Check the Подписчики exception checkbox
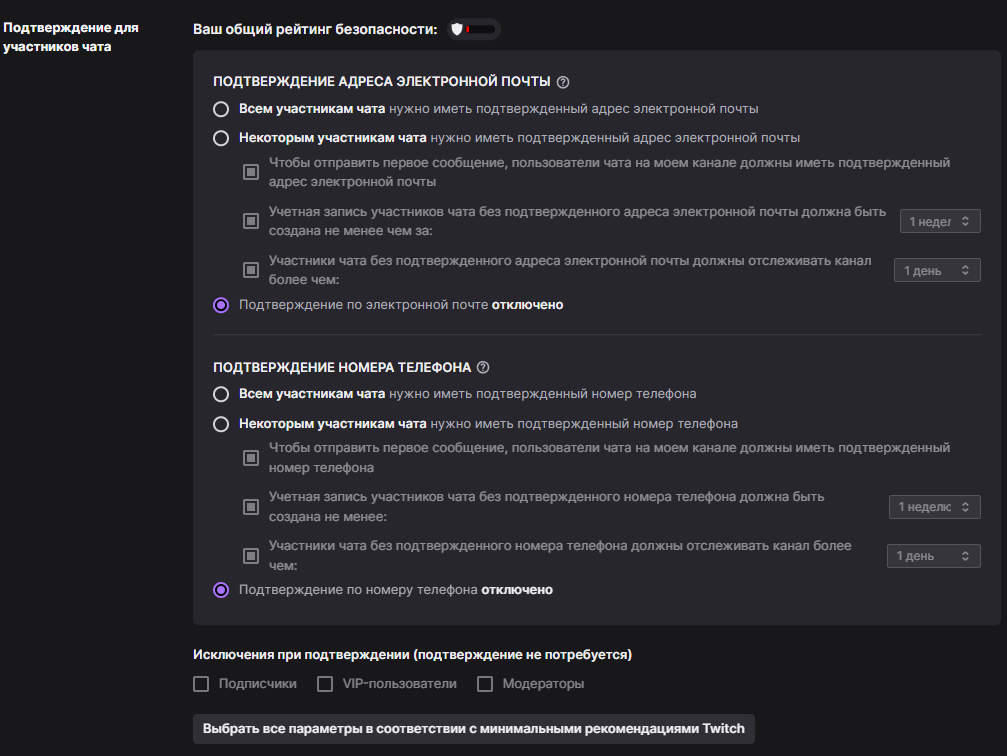Viewport: 1007px width, 756px height. click(201, 684)
